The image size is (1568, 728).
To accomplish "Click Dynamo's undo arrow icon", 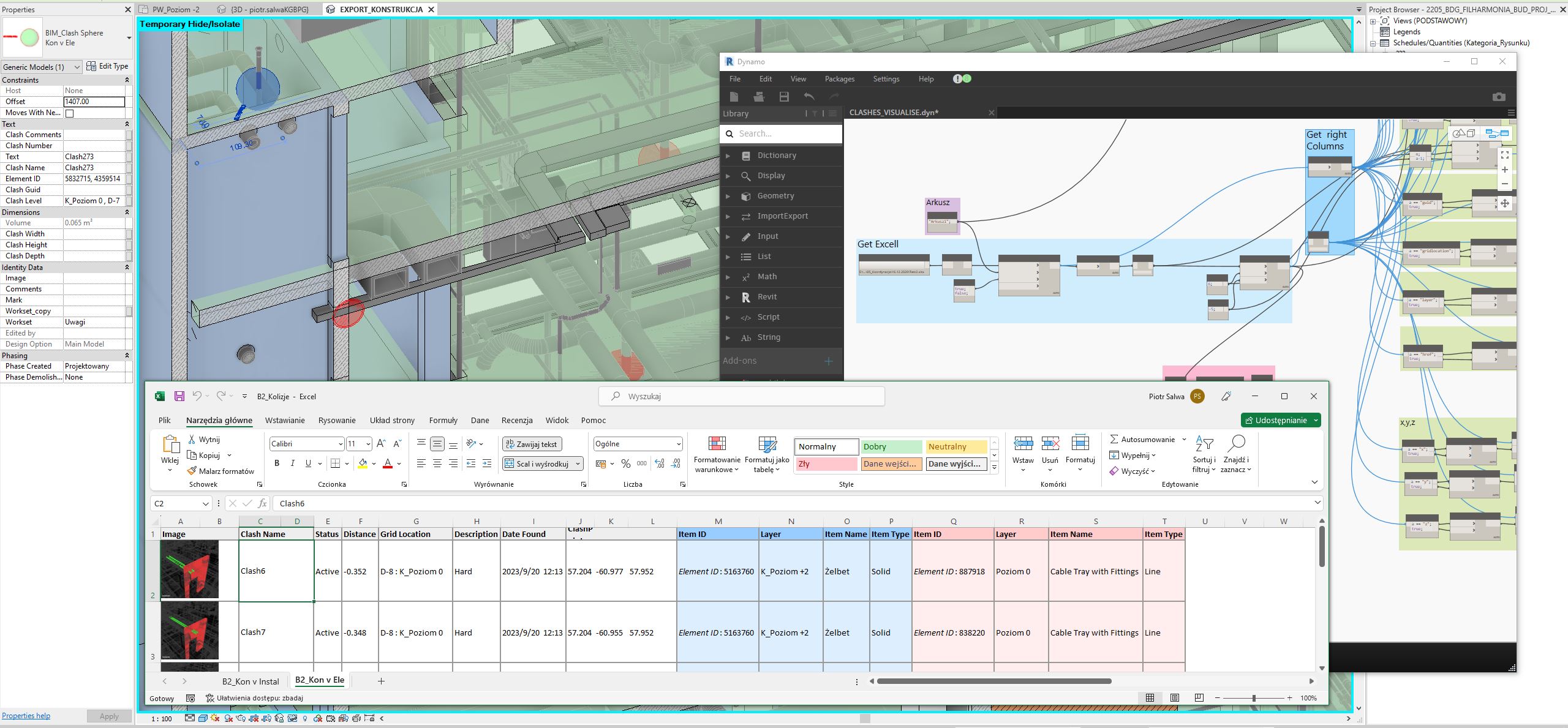I will coord(809,97).
